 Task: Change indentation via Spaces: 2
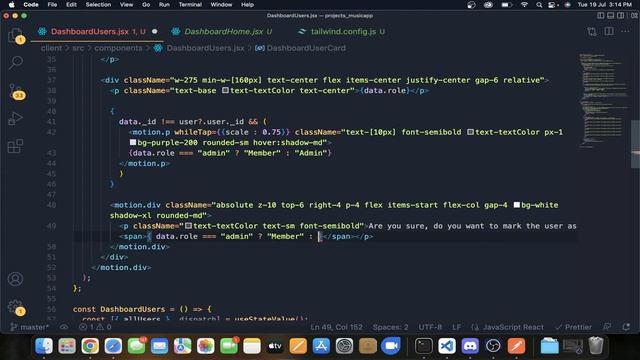point(390,327)
